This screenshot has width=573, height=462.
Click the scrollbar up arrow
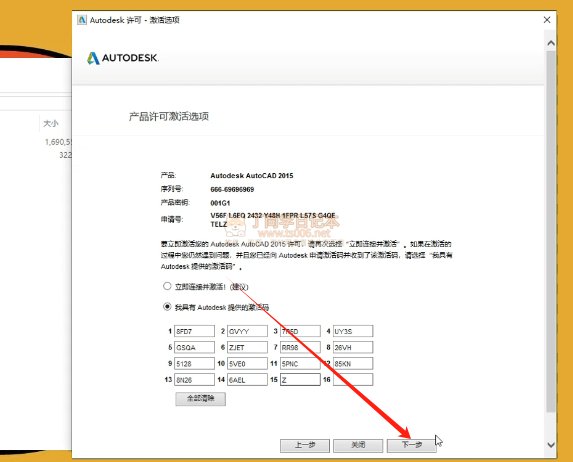tap(551, 43)
